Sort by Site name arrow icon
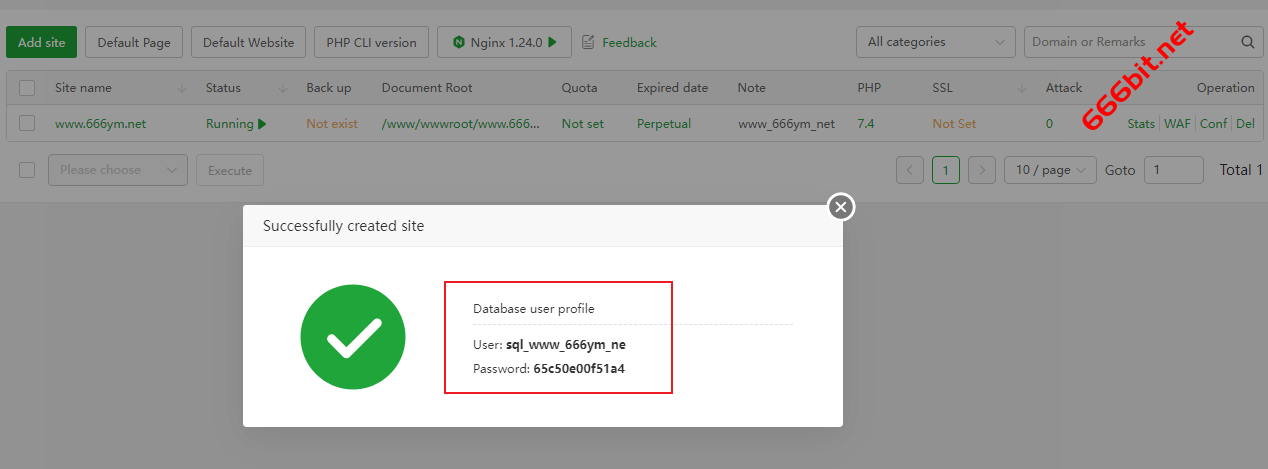 [181, 88]
